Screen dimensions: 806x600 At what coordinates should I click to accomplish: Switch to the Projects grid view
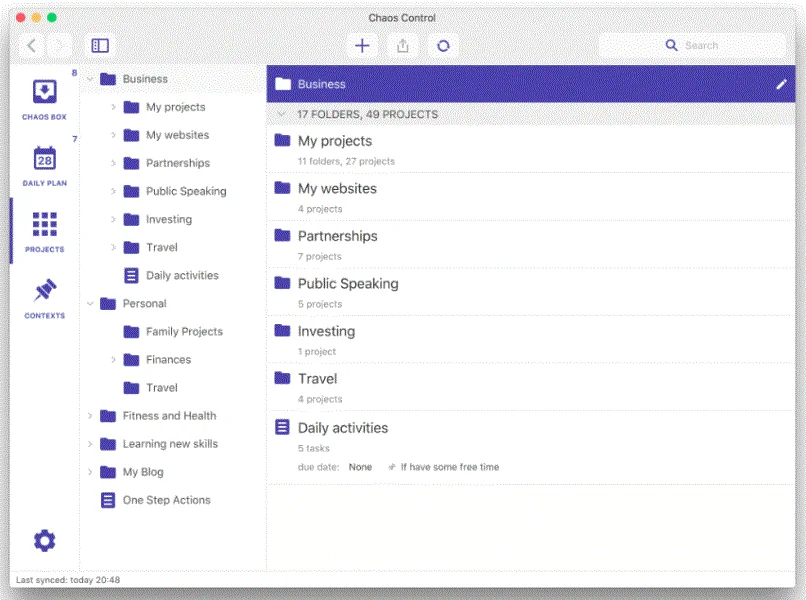pos(44,232)
